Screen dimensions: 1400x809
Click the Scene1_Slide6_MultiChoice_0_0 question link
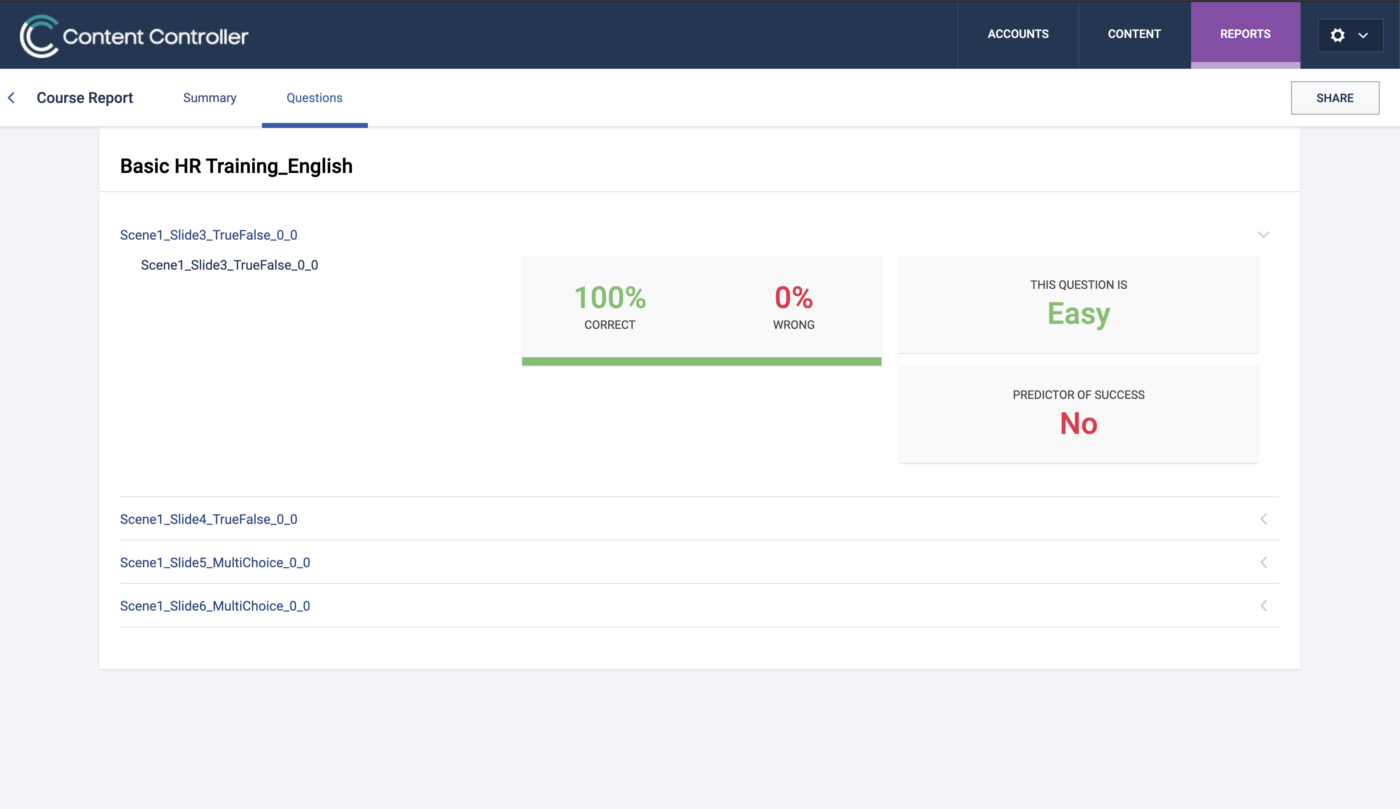pos(215,606)
